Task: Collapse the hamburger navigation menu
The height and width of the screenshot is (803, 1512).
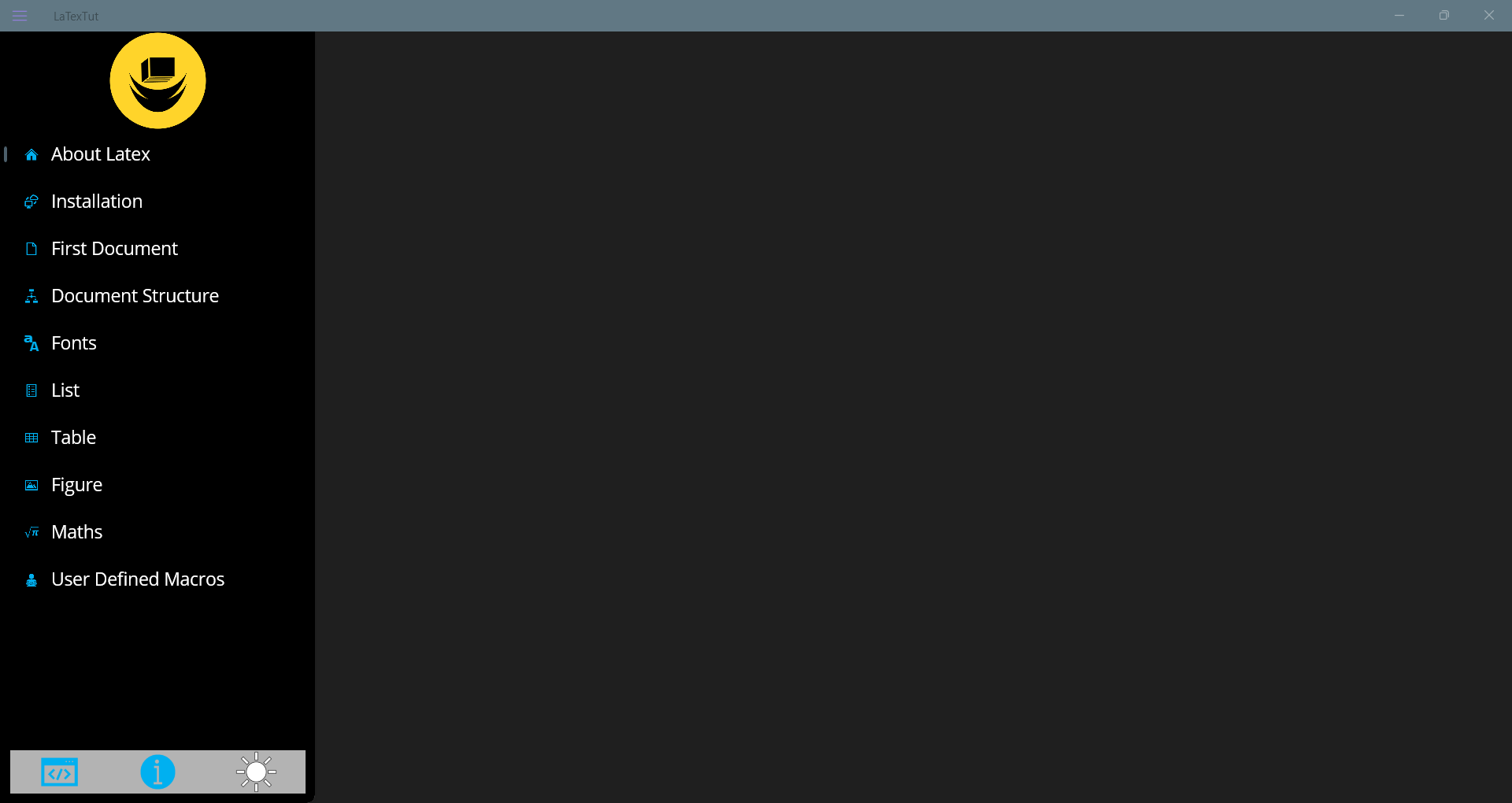Action: [x=20, y=16]
